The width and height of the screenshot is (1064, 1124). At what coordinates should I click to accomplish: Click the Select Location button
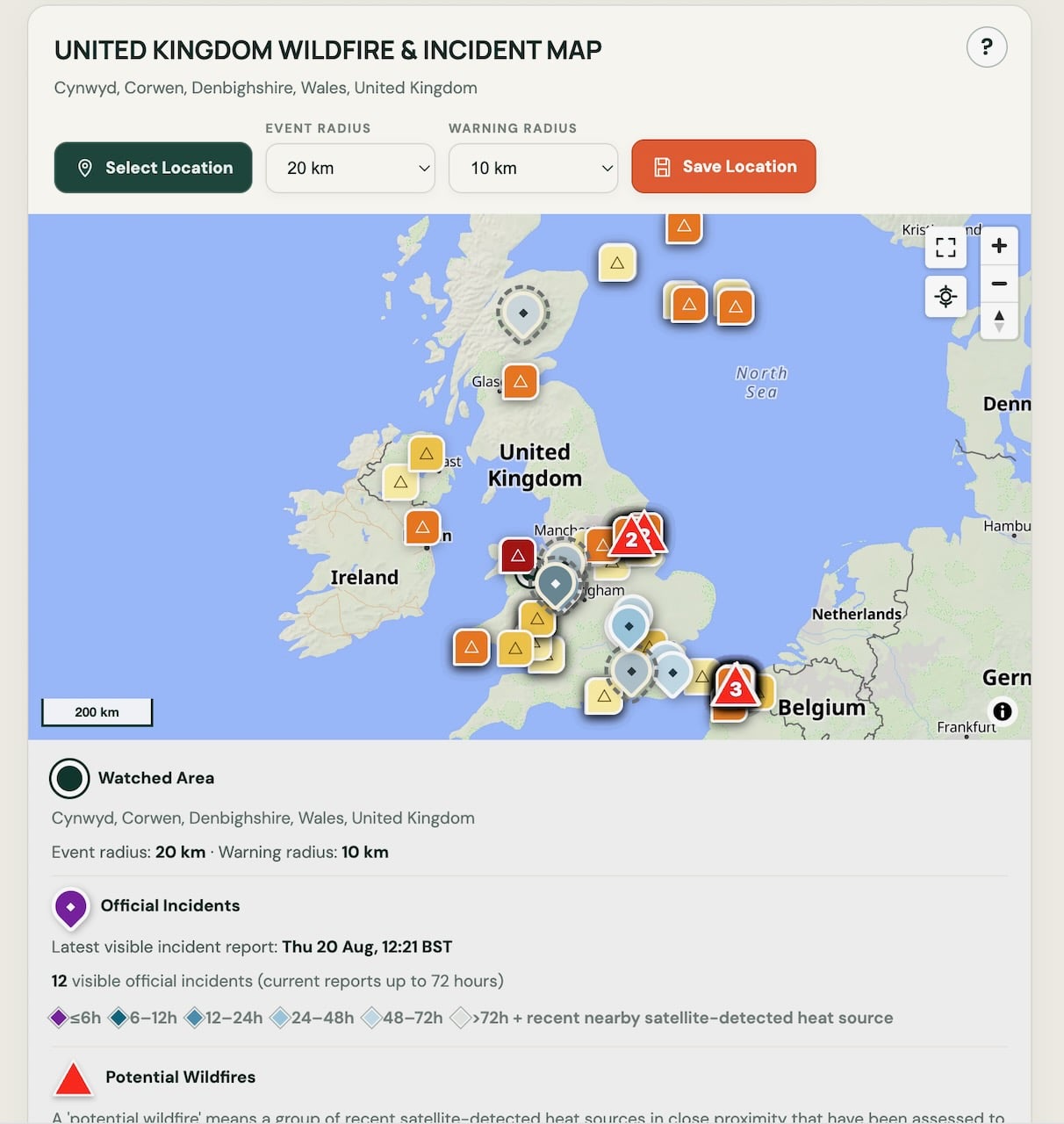[154, 168]
